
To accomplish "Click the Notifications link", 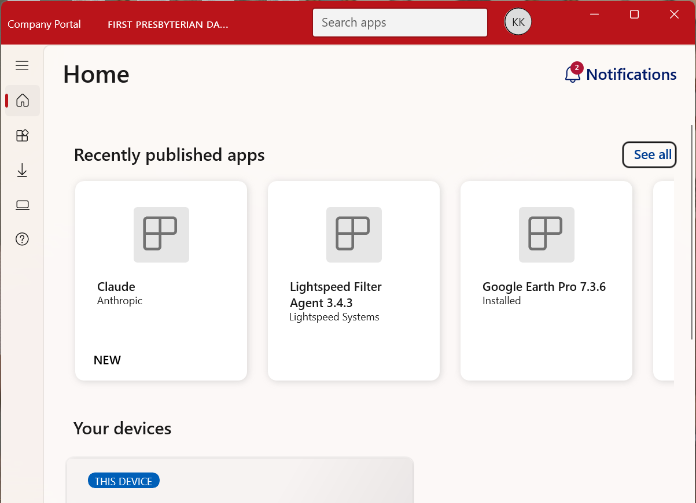I will pyautogui.click(x=631, y=75).
